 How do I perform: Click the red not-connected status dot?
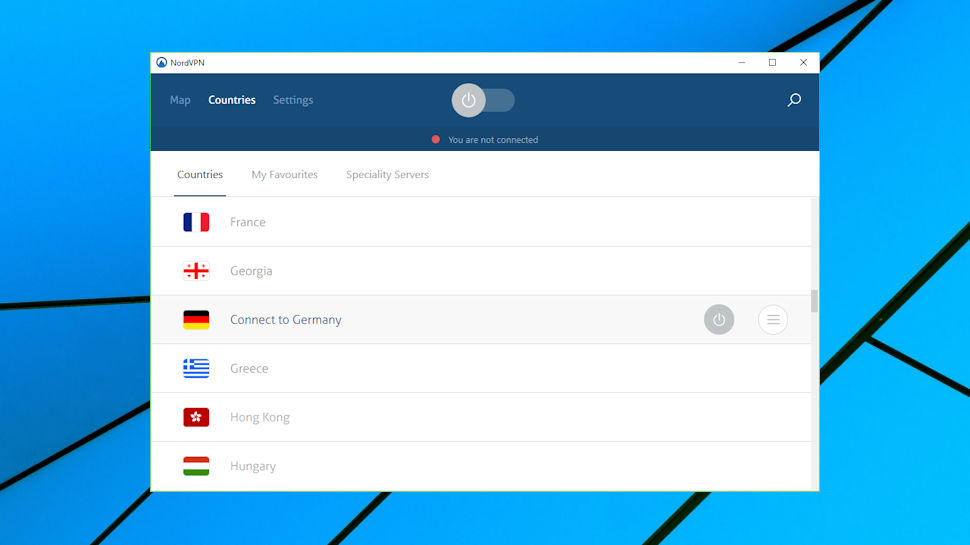pyautogui.click(x=436, y=140)
